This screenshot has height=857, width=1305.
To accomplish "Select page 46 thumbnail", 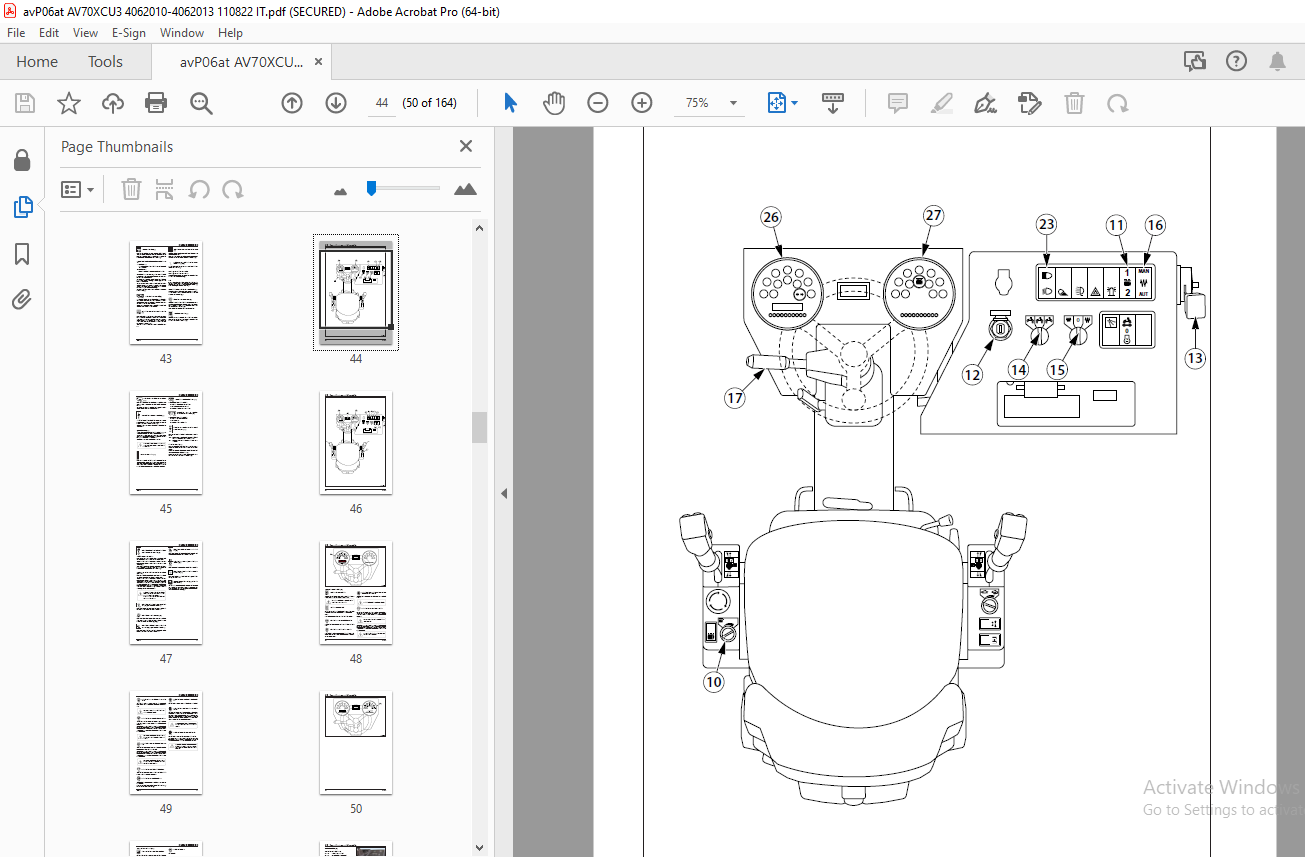I will click(x=356, y=443).
